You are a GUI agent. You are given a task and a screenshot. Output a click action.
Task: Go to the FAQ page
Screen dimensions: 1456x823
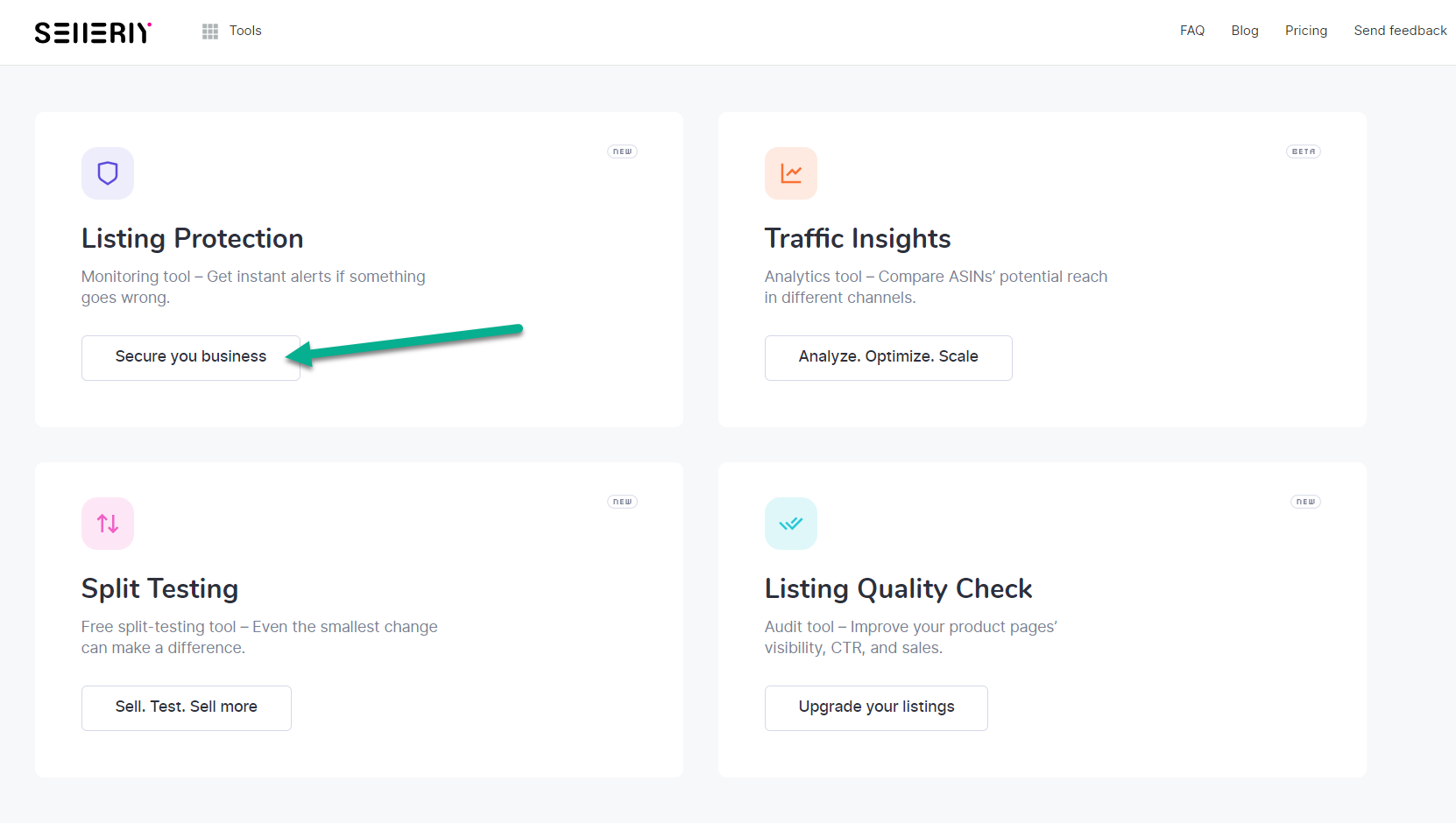tap(1192, 31)
